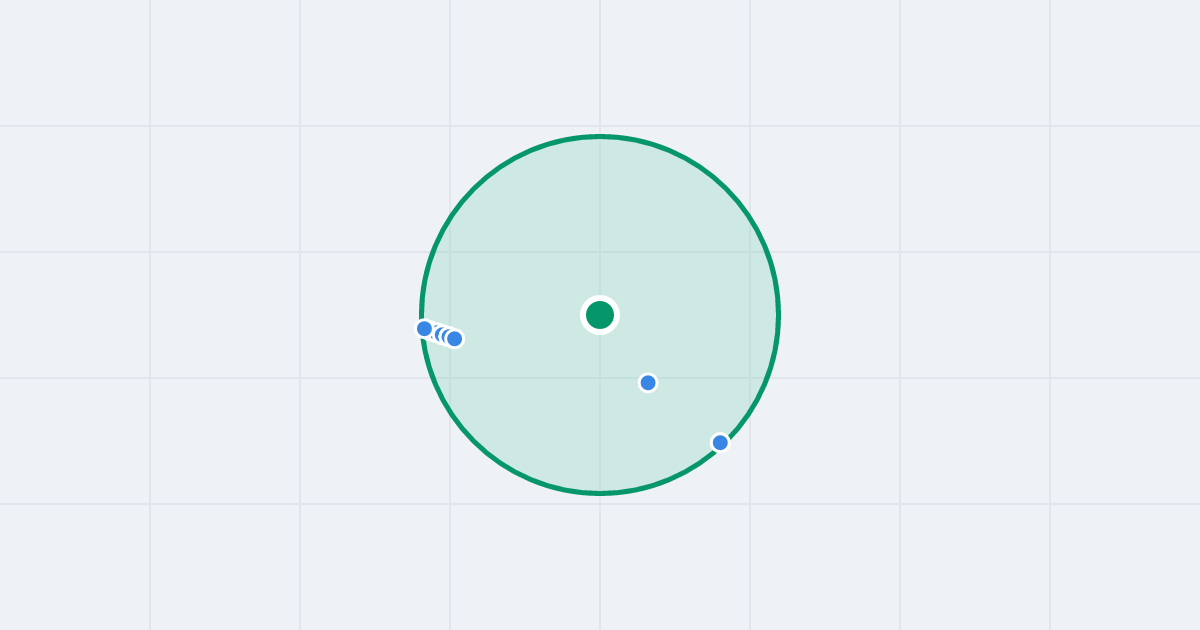
Task: Click the rightmost blue dot of the overlapping cluster
Action: coord(455,338)
